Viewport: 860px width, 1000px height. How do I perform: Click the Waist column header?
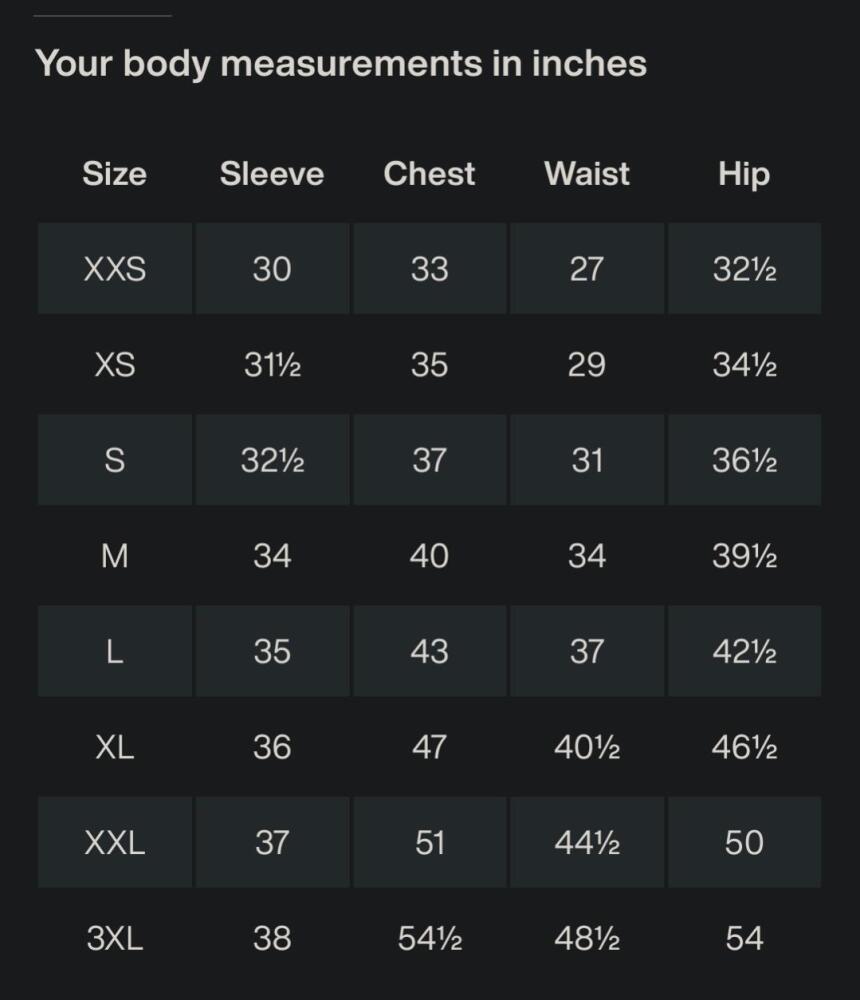[587, 173]
